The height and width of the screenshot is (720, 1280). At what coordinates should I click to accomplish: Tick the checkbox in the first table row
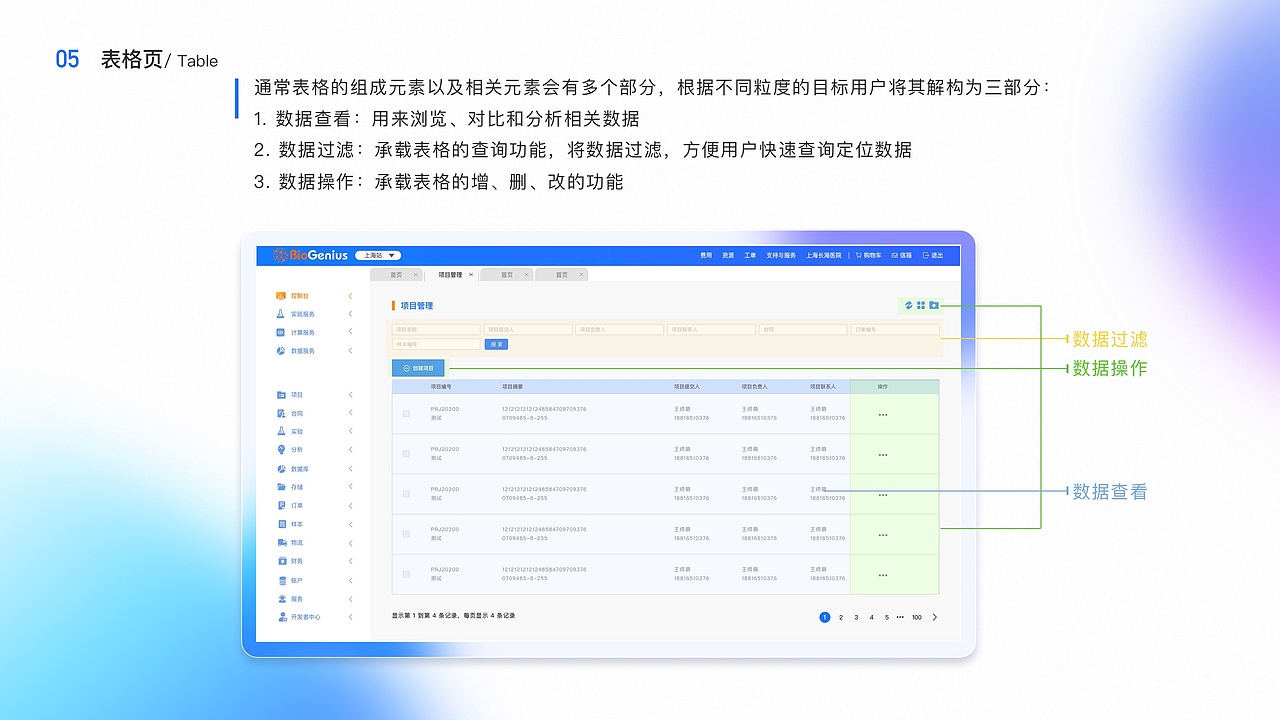[x=406, y=414]
